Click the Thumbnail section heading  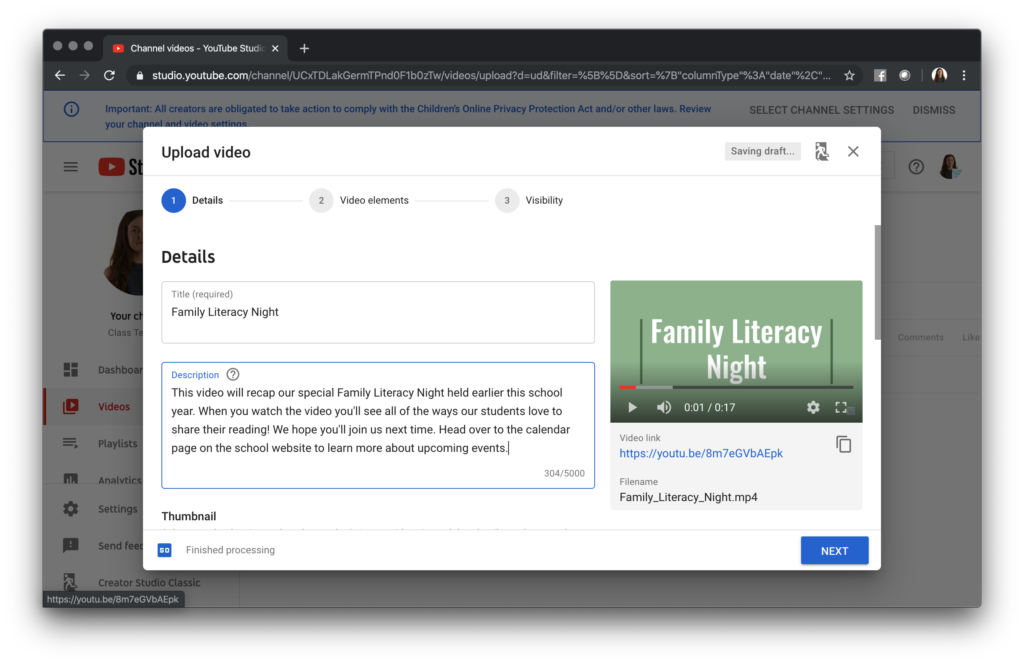click(x=189, y=516)
